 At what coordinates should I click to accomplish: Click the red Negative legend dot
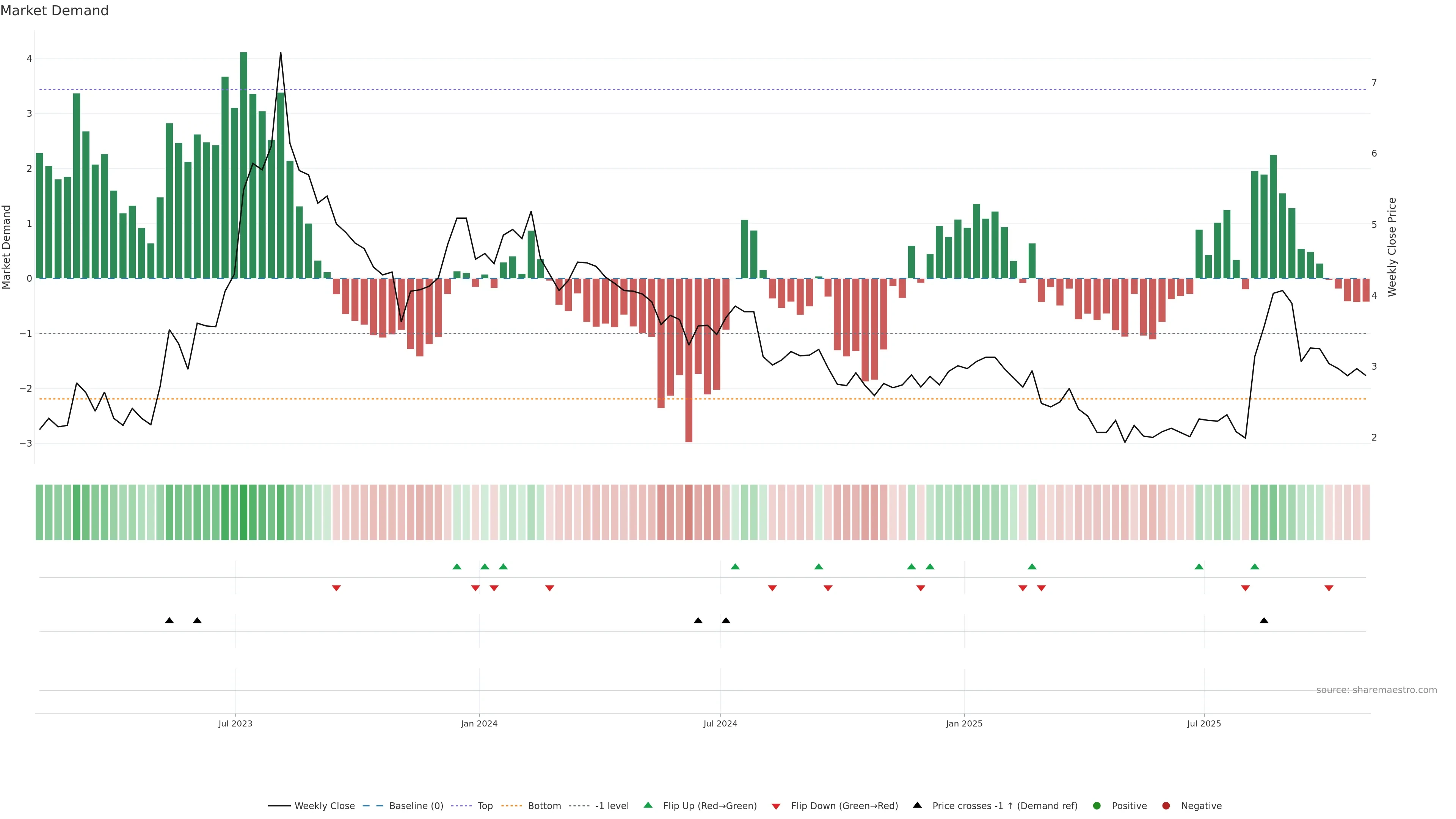click(1166, 805)
